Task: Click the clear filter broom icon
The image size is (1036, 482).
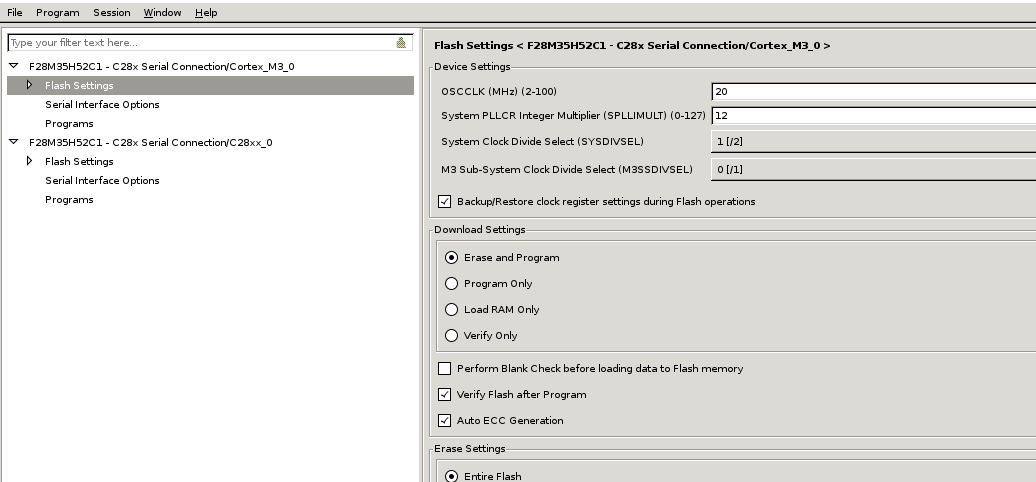Action: click(401, 42)
